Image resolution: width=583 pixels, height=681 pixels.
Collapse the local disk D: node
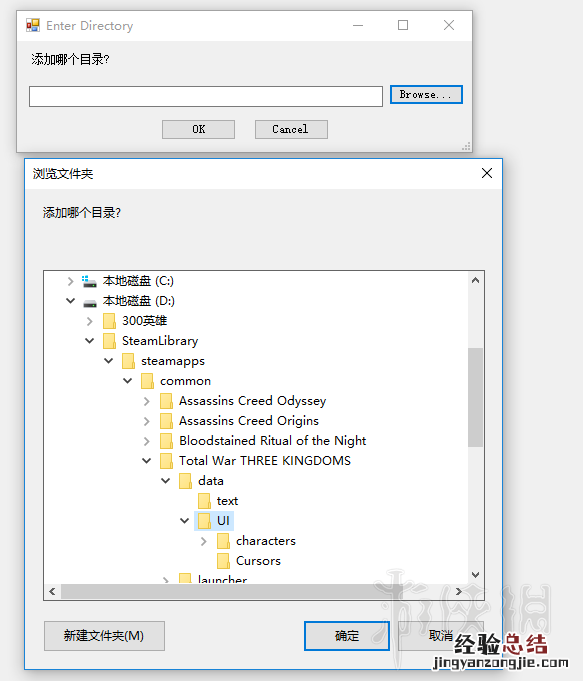click(x=70, y=301)
